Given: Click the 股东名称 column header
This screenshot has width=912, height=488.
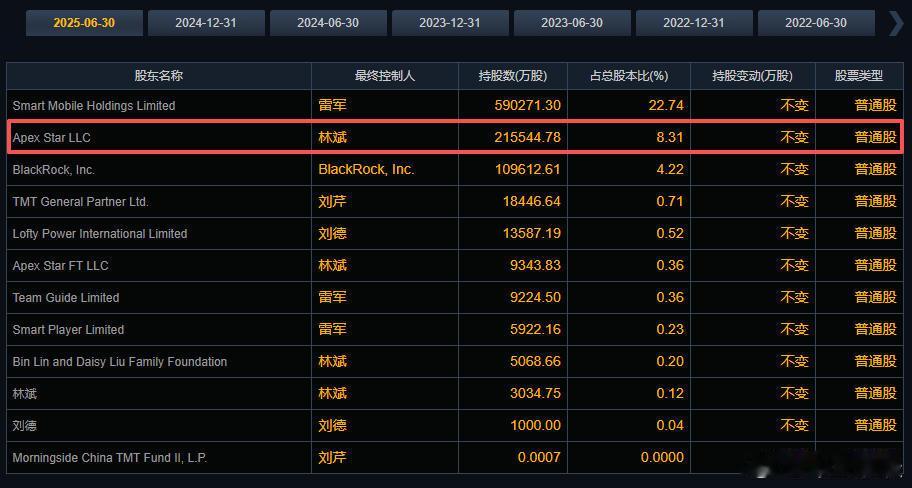Looking at the screenshot, I should 159,76.
